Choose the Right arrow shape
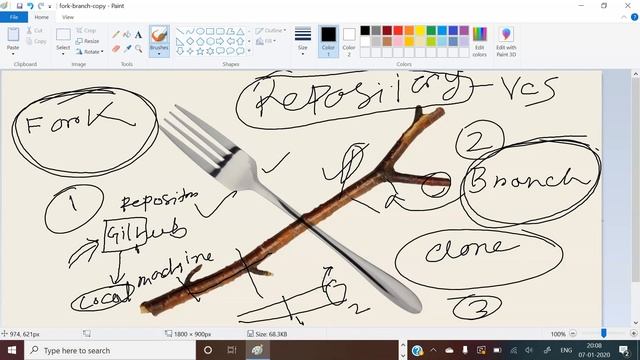640x360 pixels. [220, 41]
